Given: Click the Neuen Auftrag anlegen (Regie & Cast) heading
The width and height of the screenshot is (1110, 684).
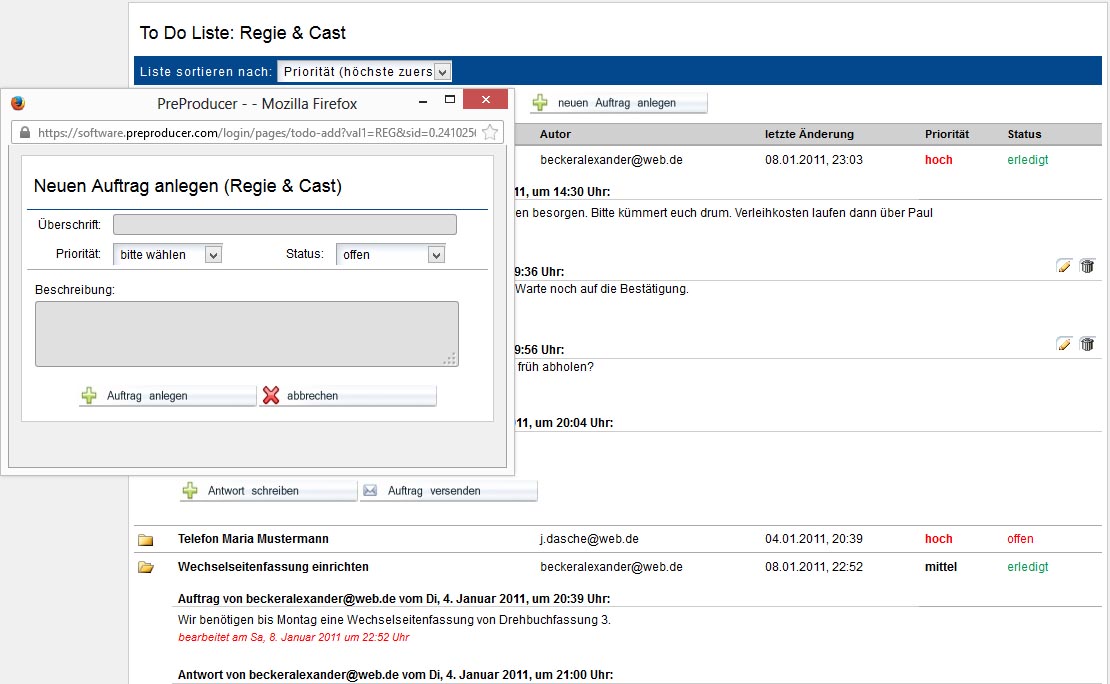Looking at the screenshot, I should click(x=188, y=186).
